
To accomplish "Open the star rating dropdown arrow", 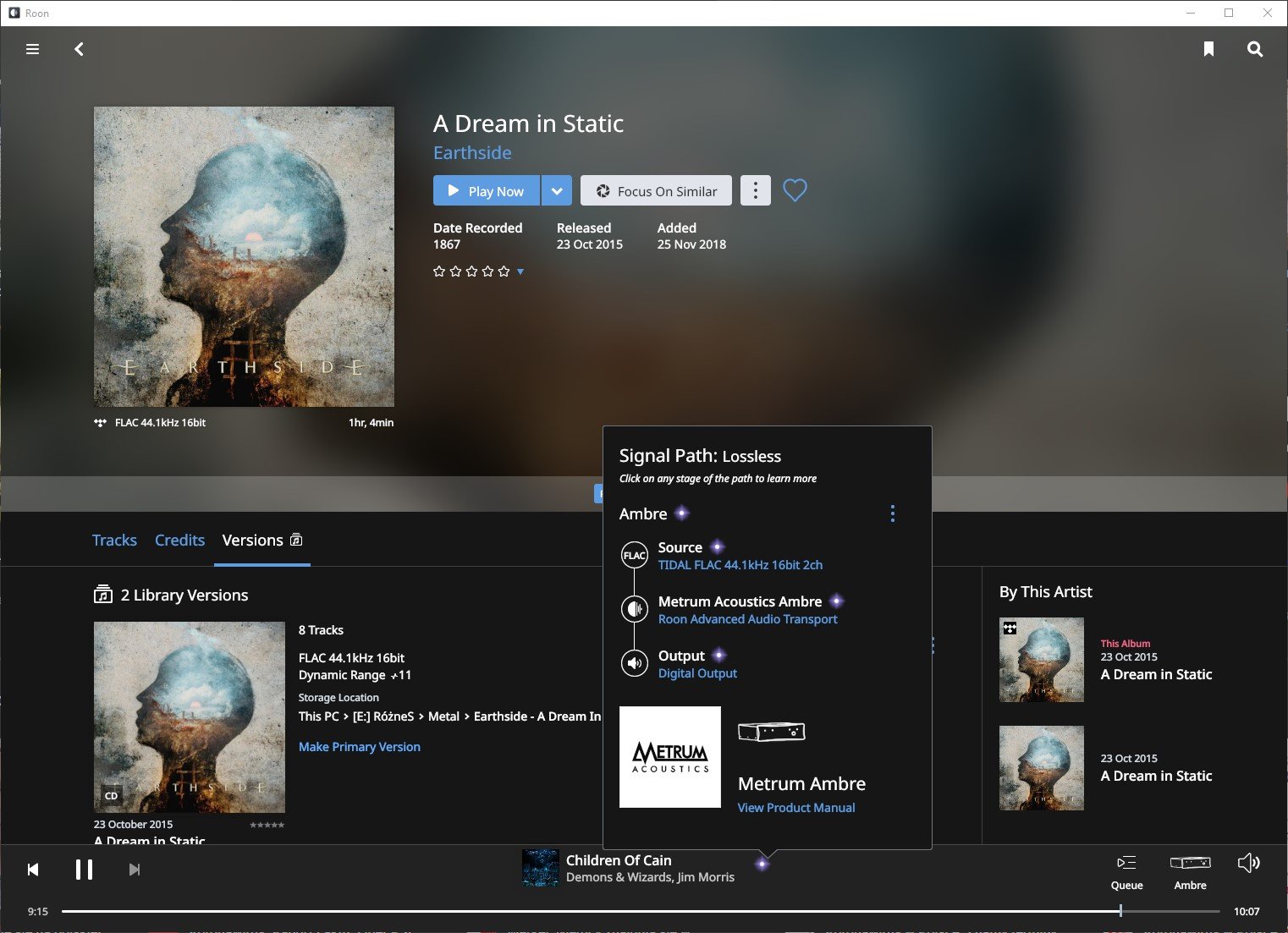I will pyautogui.click(x=520, y=272).
